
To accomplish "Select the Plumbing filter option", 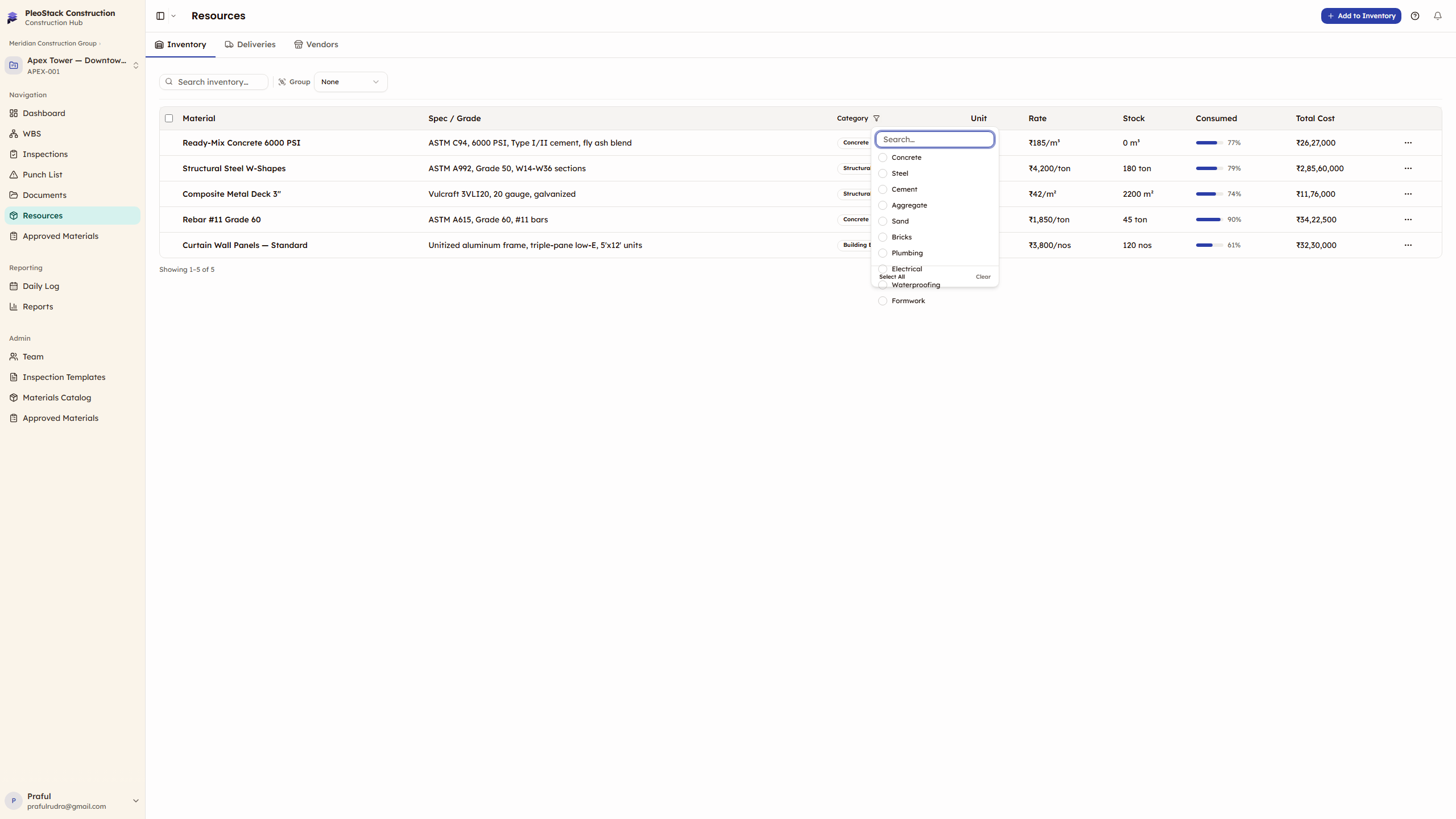I will (x=935, y=253).
